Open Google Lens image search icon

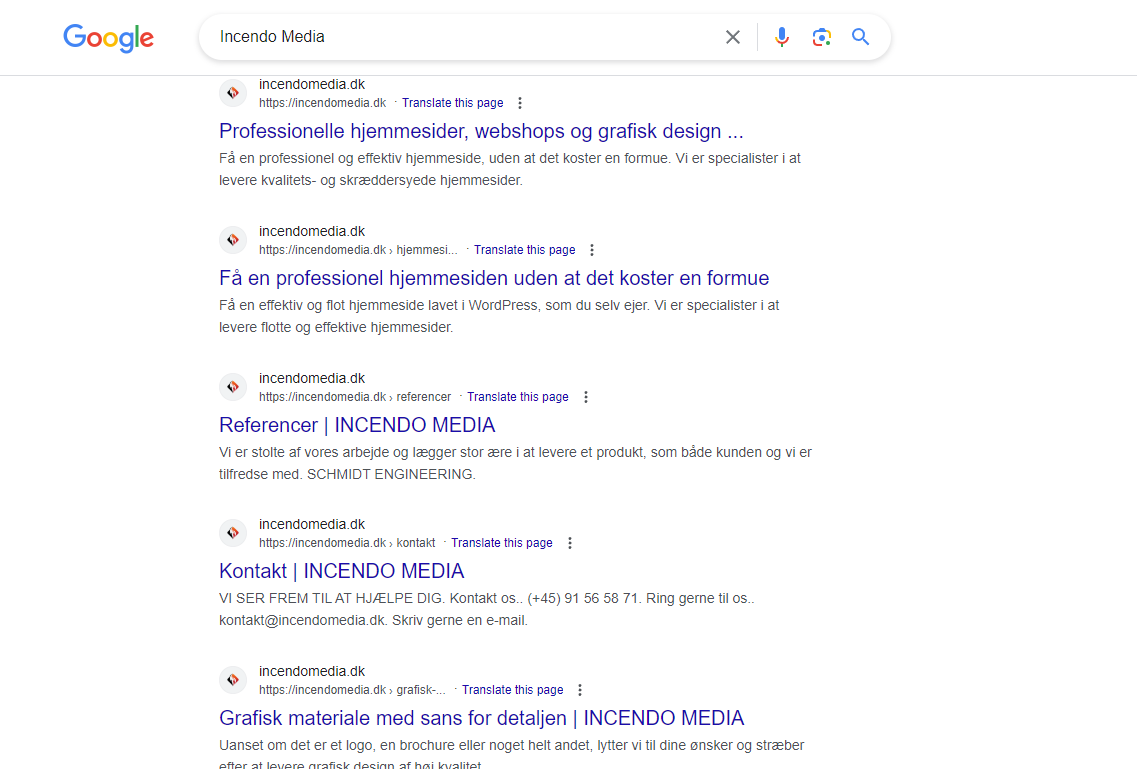(822, 37)
